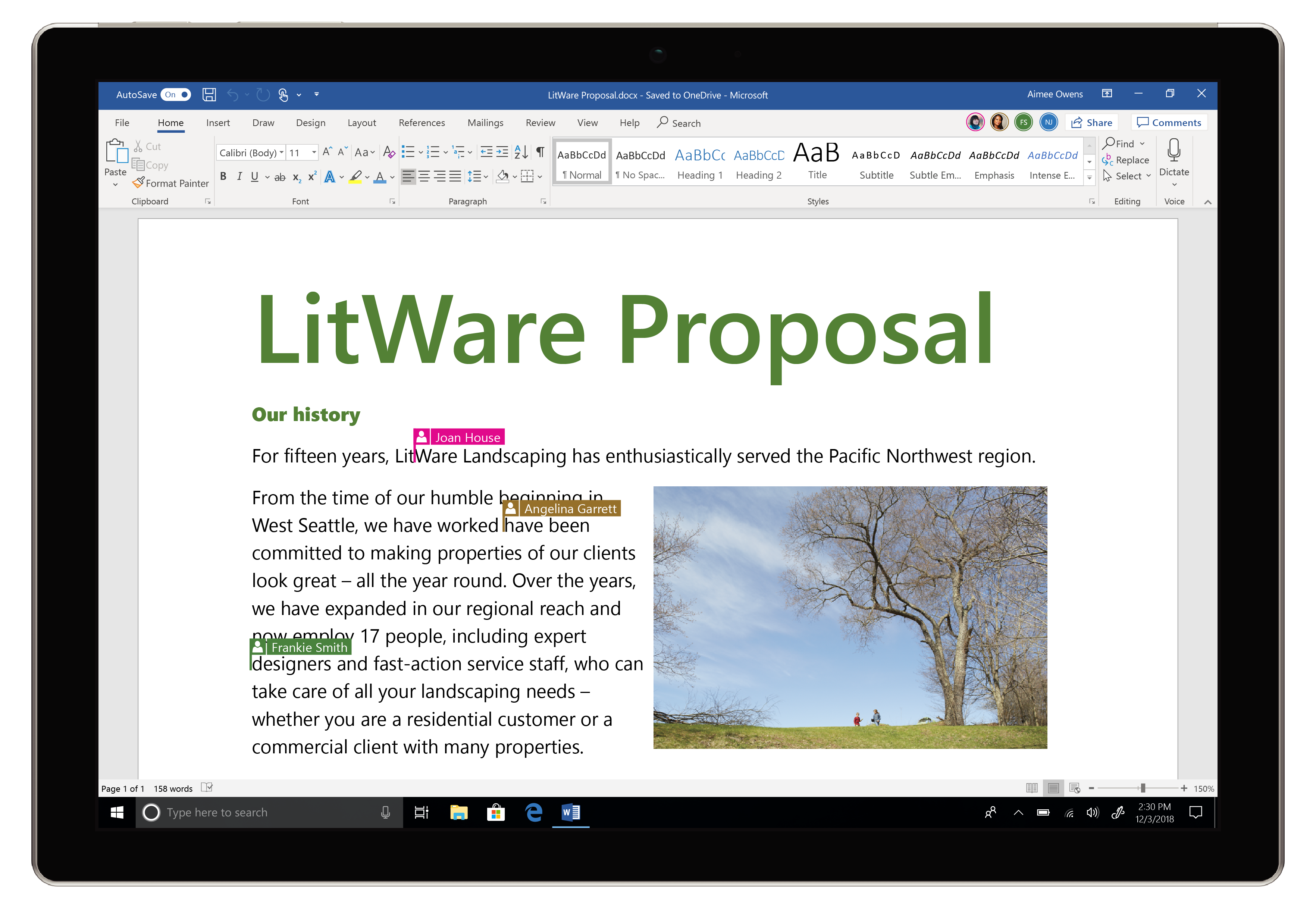Click the Dictate microphone icon

tap(1174, 151)
